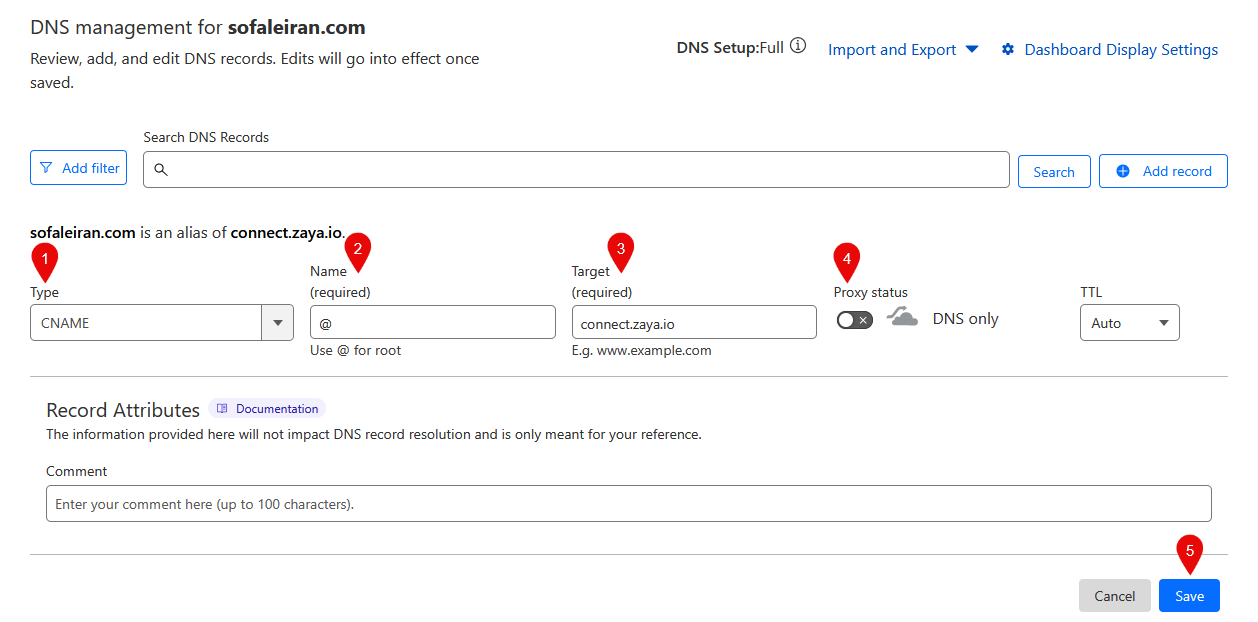Toggle the Proxy status switch on
Viewport: 1258px width, 622px height.
pos(854,320)
